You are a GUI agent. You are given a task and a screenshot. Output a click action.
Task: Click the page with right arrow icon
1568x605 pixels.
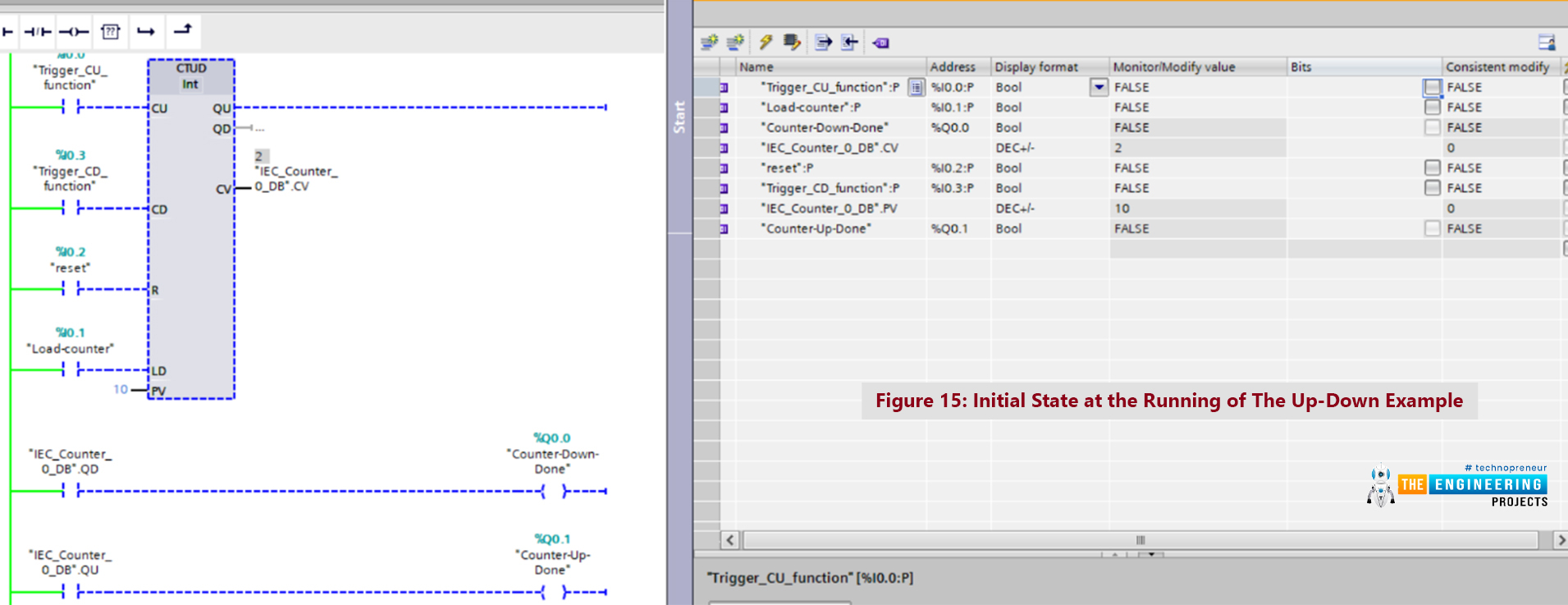coord(823,42)
